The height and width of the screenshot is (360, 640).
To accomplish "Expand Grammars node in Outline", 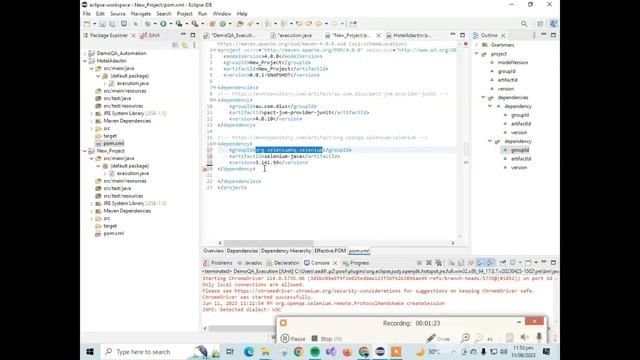I will 477,45.
